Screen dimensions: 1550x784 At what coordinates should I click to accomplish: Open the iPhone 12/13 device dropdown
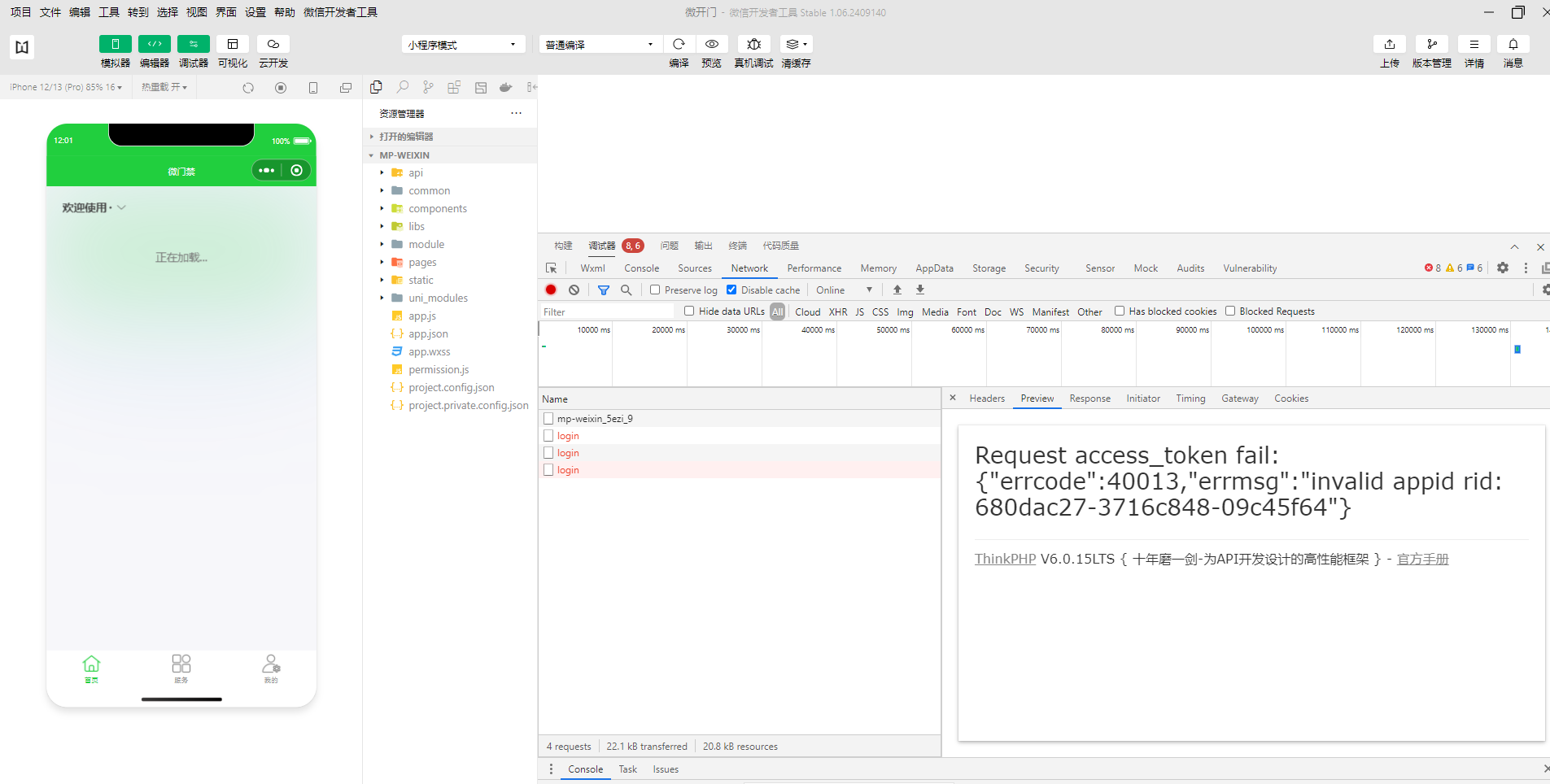(66, 87)
